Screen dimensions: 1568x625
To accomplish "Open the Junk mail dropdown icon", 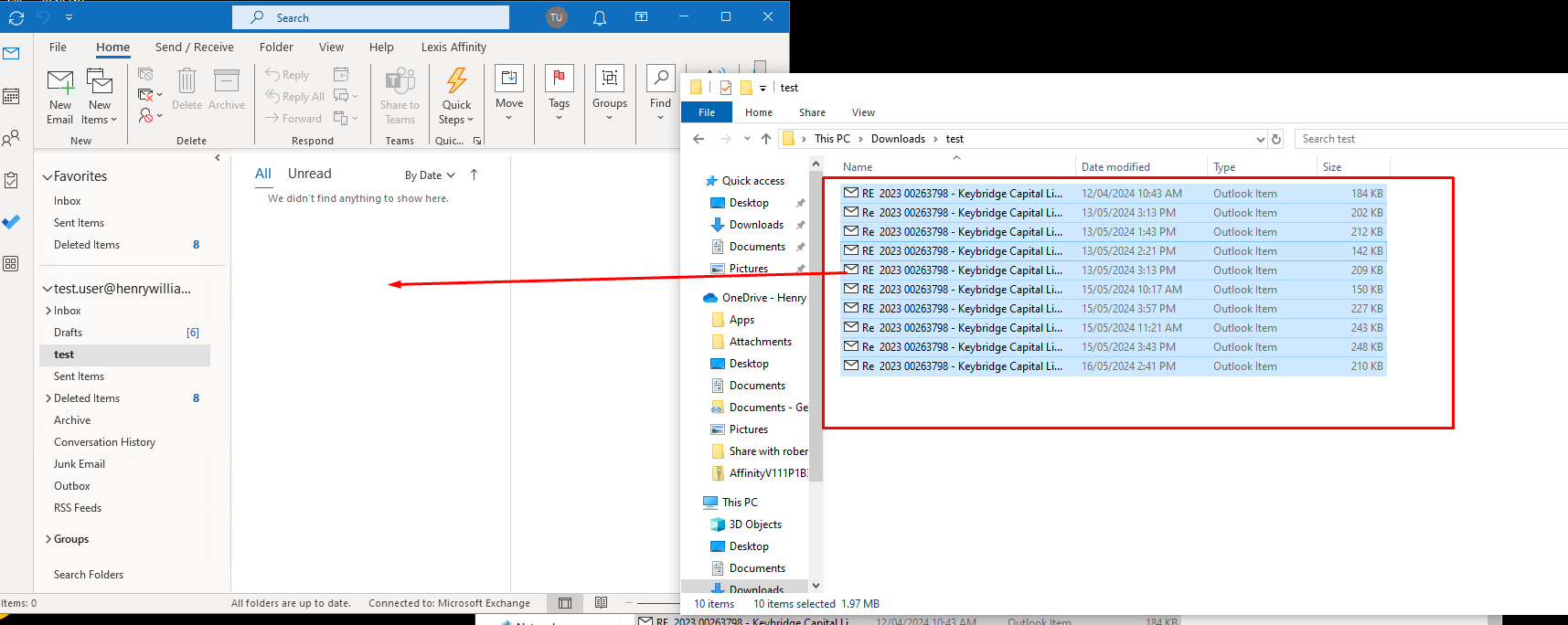I will point(150,116).
